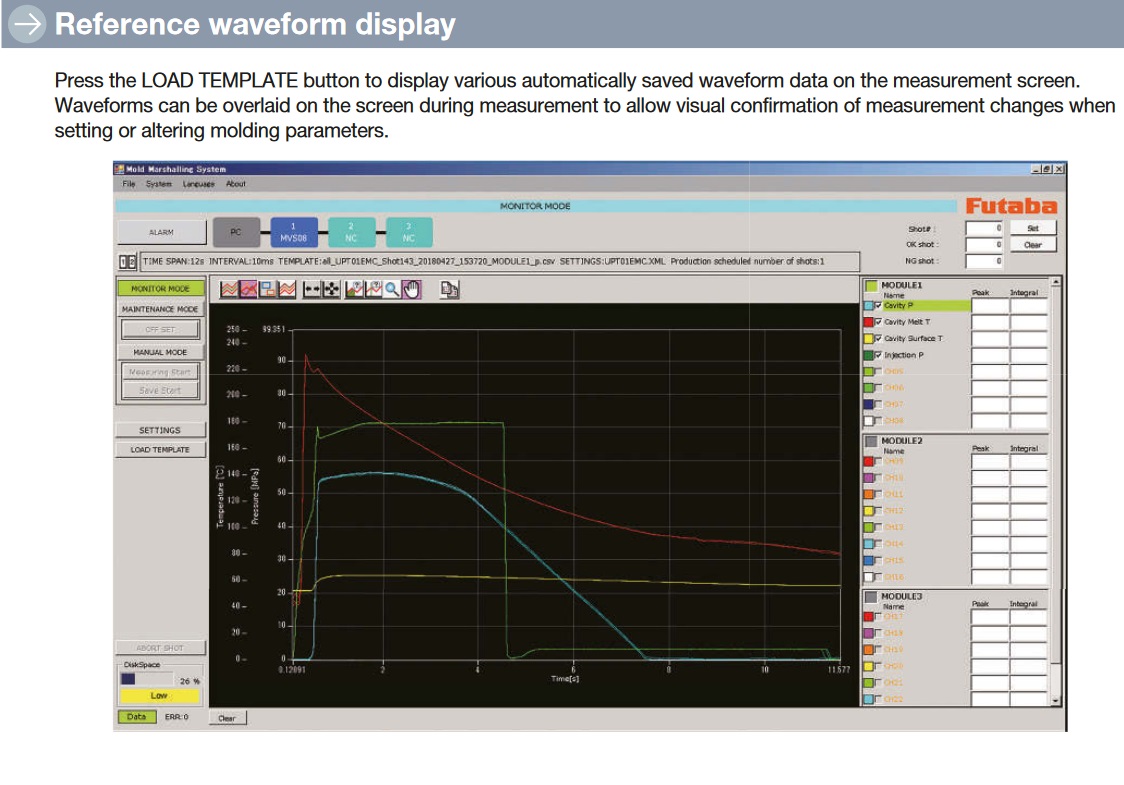The height and width of the screenshot is (785, 1124).
Task: Open the File menu
Action: pyautogui.click(x=128, y=184)
